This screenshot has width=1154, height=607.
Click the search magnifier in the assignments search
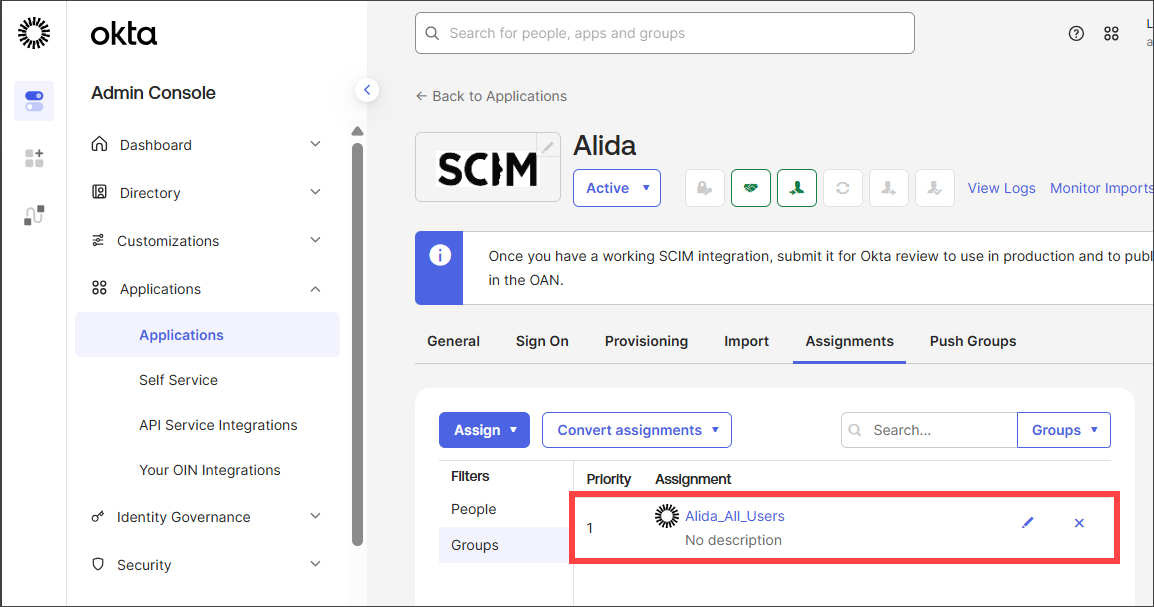click(x=855, y=430)
